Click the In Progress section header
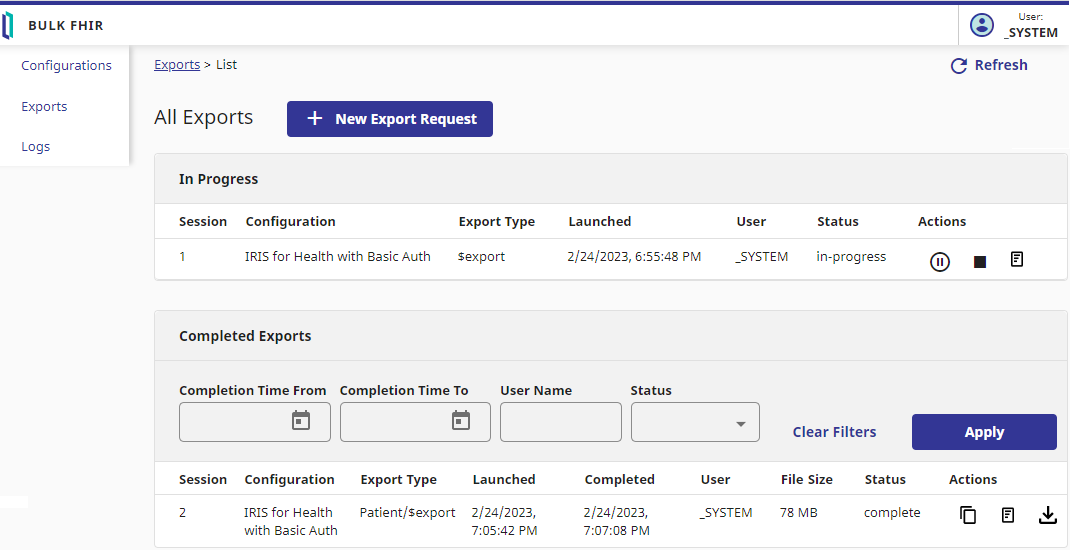The width and height of the screenshot is (1070, 550). click(218, 179)
